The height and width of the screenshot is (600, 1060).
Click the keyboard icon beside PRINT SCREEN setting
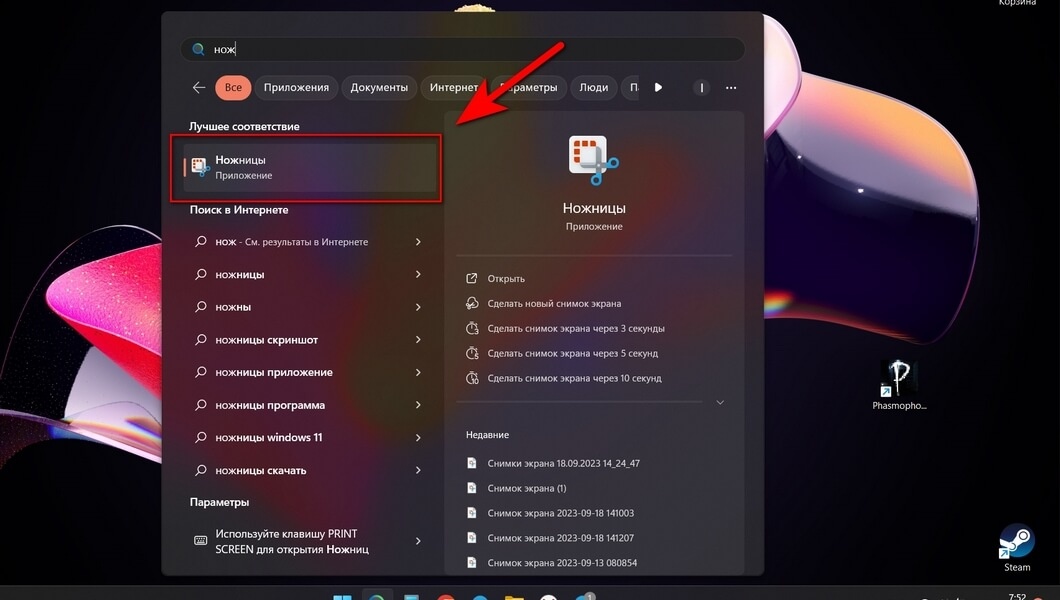201,541
